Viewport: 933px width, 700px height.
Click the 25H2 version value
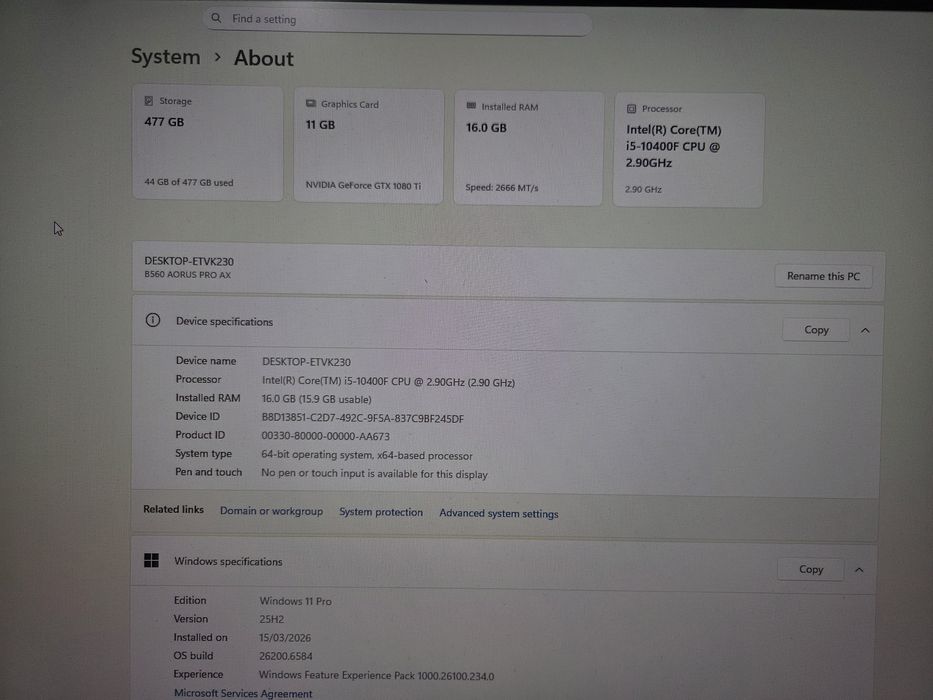(x=271, y=619)
